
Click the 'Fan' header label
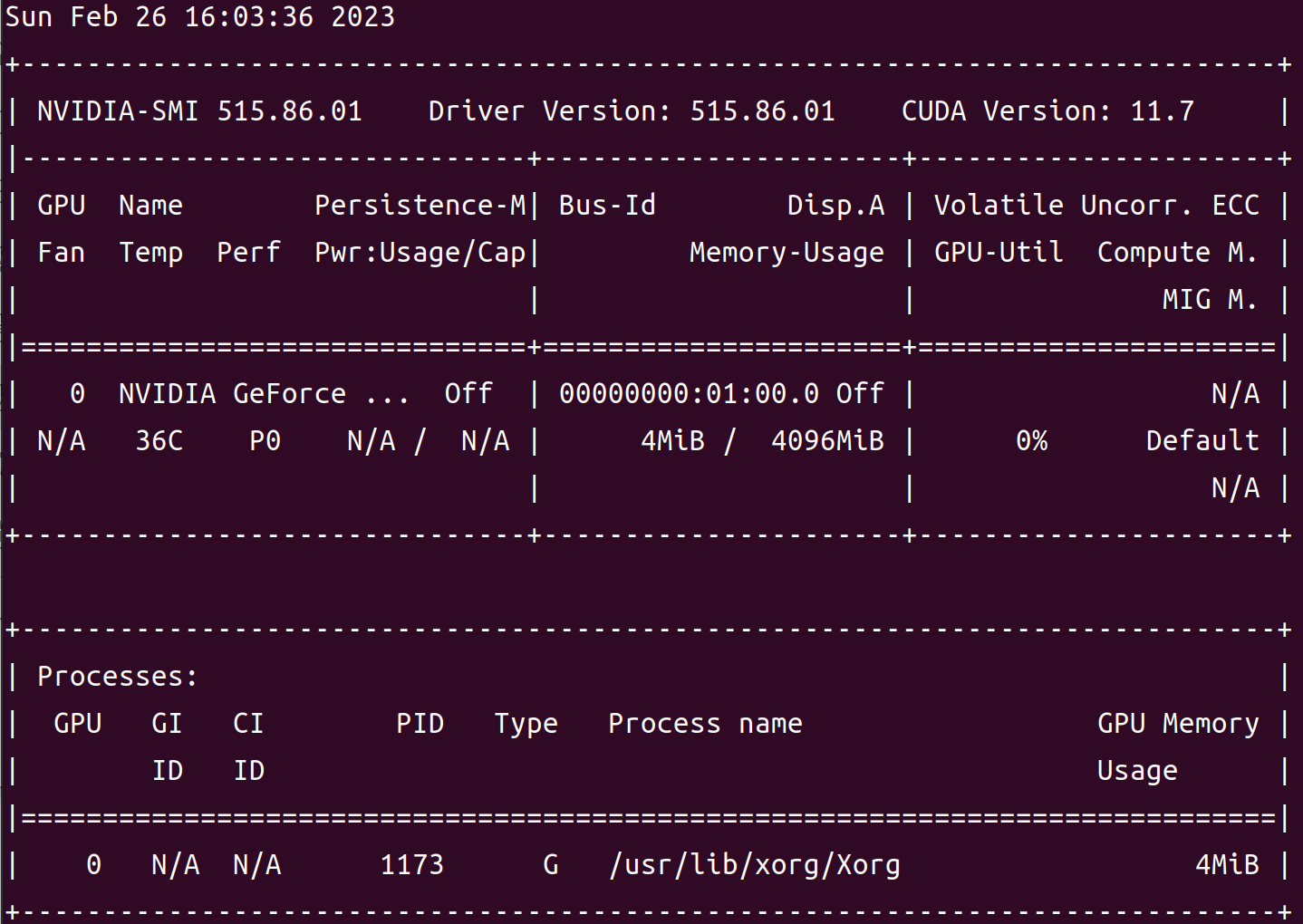(x=61, y=253)
